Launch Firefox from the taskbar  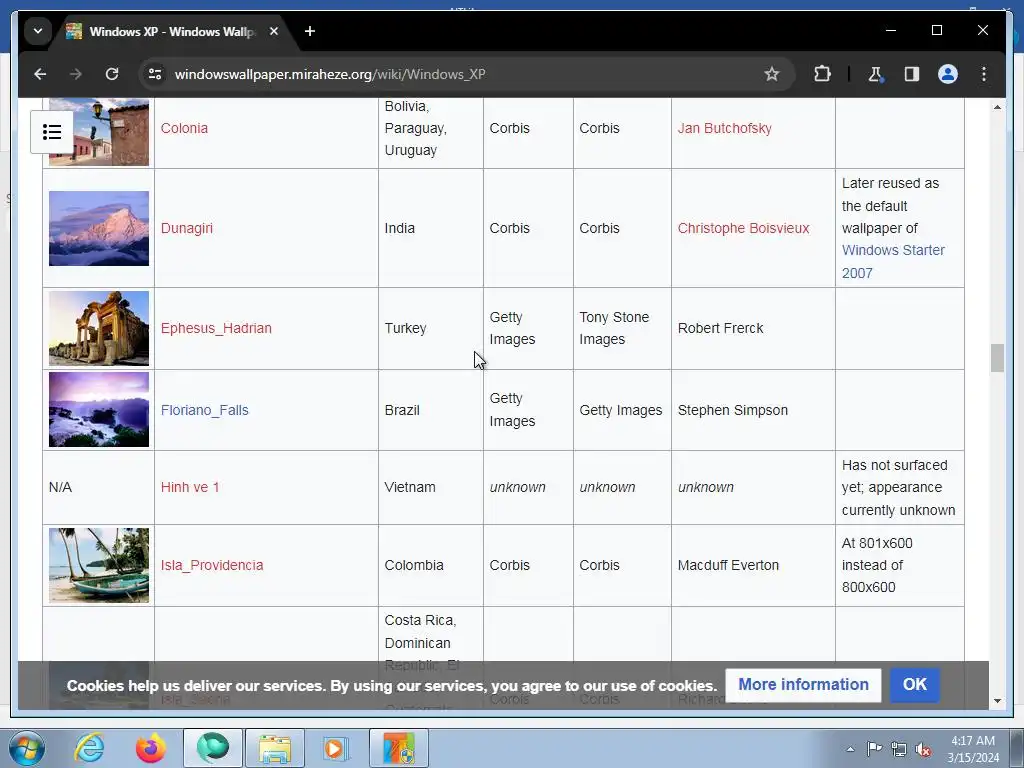point(151,748)
